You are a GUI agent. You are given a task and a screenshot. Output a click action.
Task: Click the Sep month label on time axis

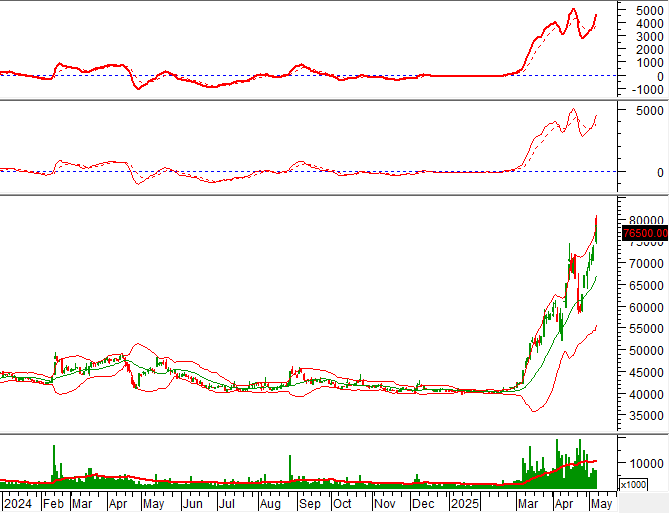(x=310, y=504)
